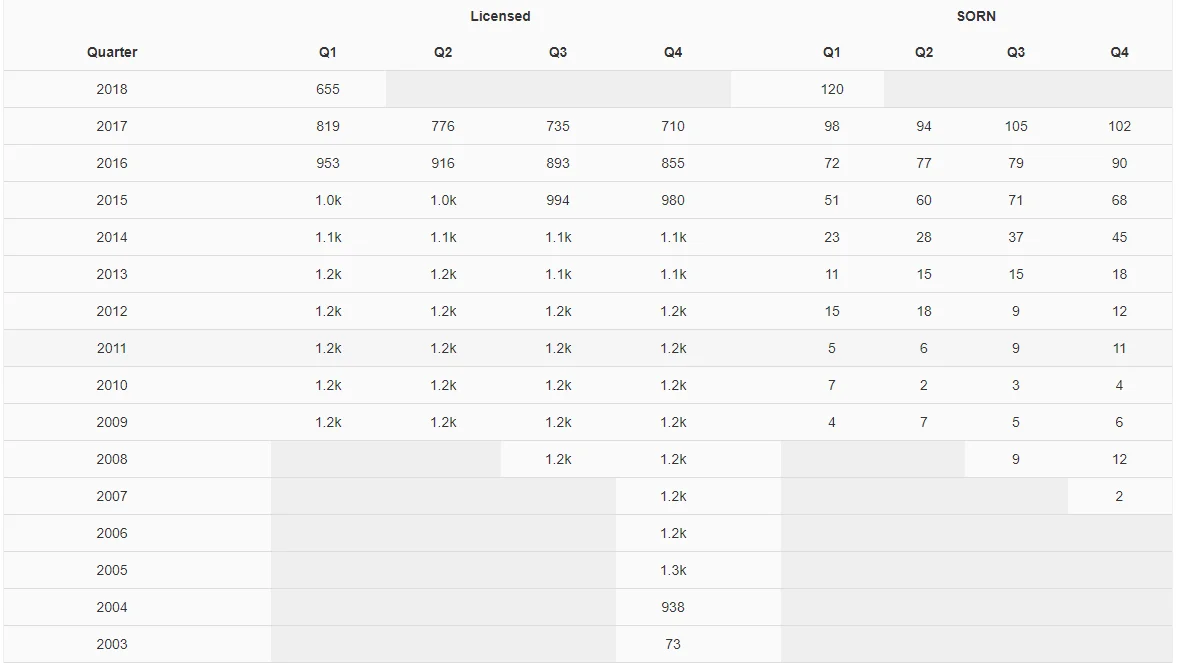
Task: Click the 2018 SORN Q1 value 120
Action: tap(832, 90)
